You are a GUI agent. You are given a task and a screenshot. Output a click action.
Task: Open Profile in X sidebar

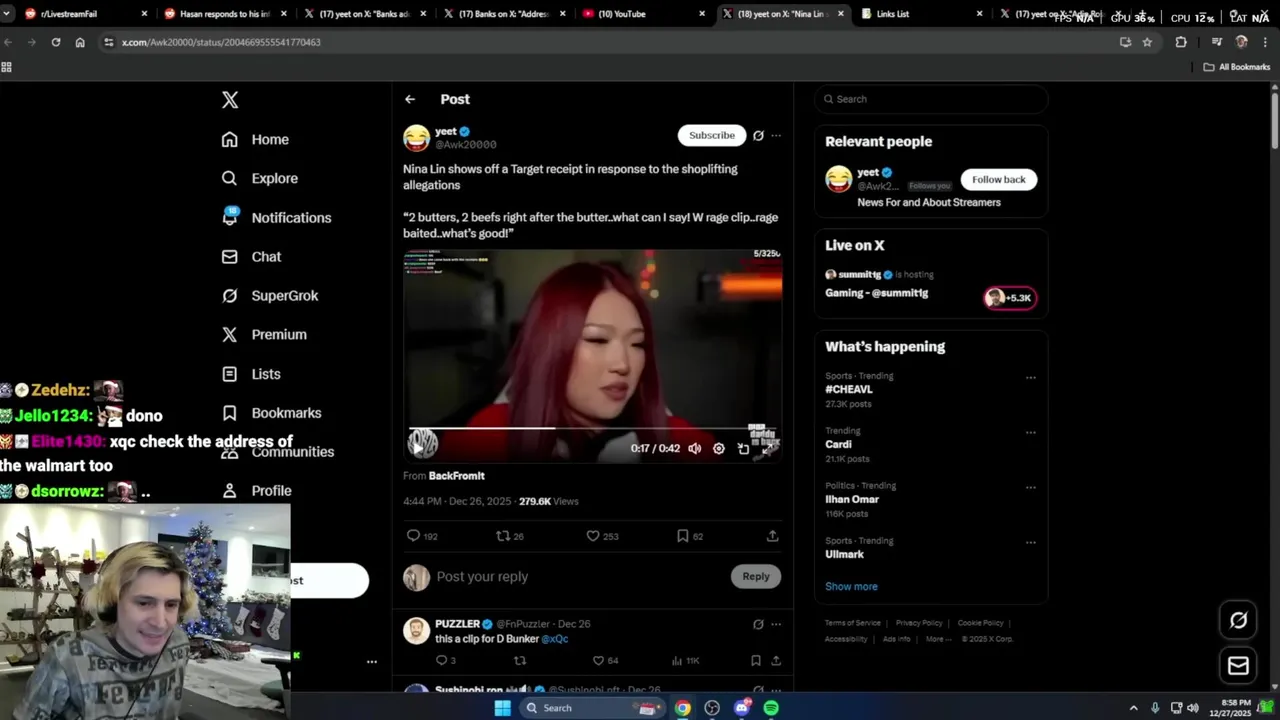(257, 491)
